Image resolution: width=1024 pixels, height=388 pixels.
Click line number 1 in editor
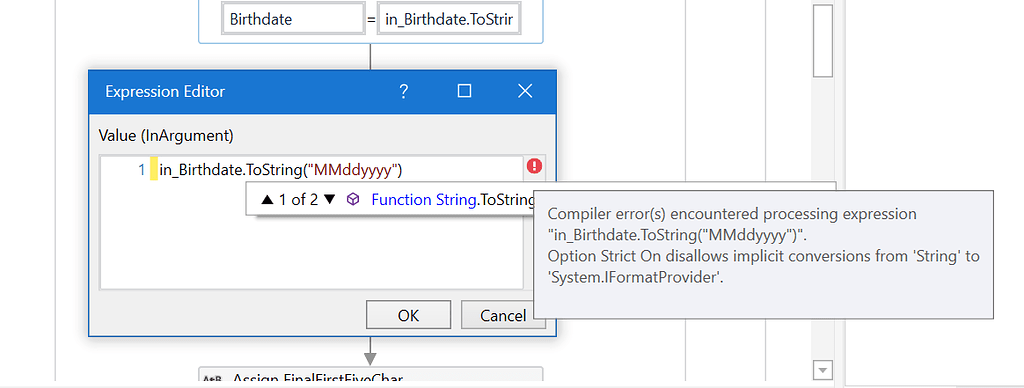pyautogui.click(x=141, y=170)
